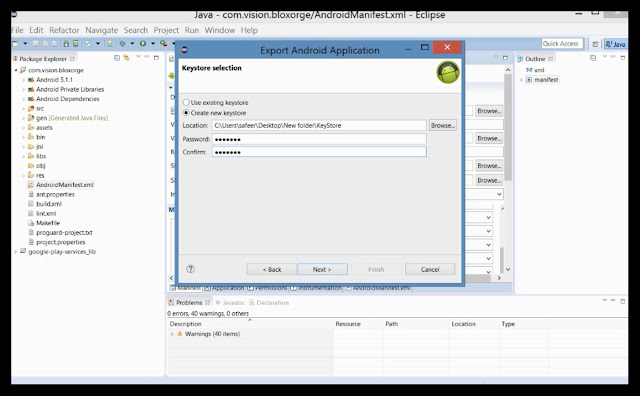Click the < Back button

click(272, 269)
